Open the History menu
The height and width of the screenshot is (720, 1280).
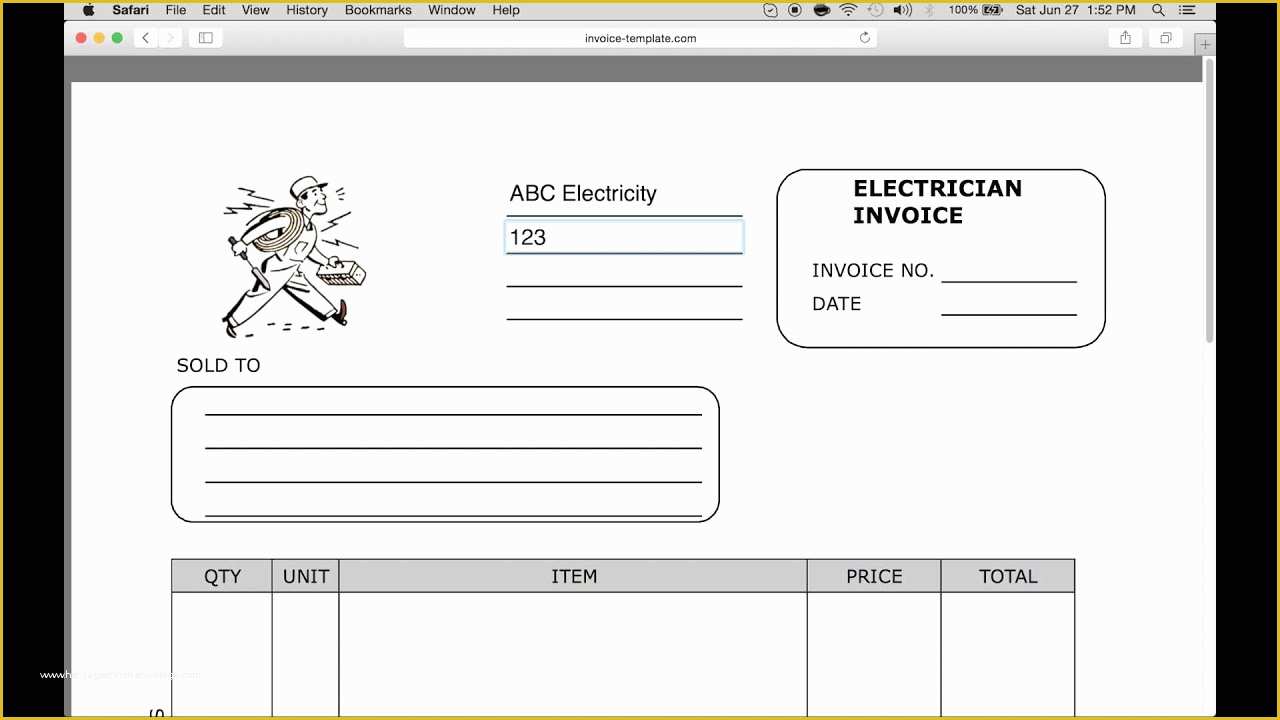click(307, 10)
